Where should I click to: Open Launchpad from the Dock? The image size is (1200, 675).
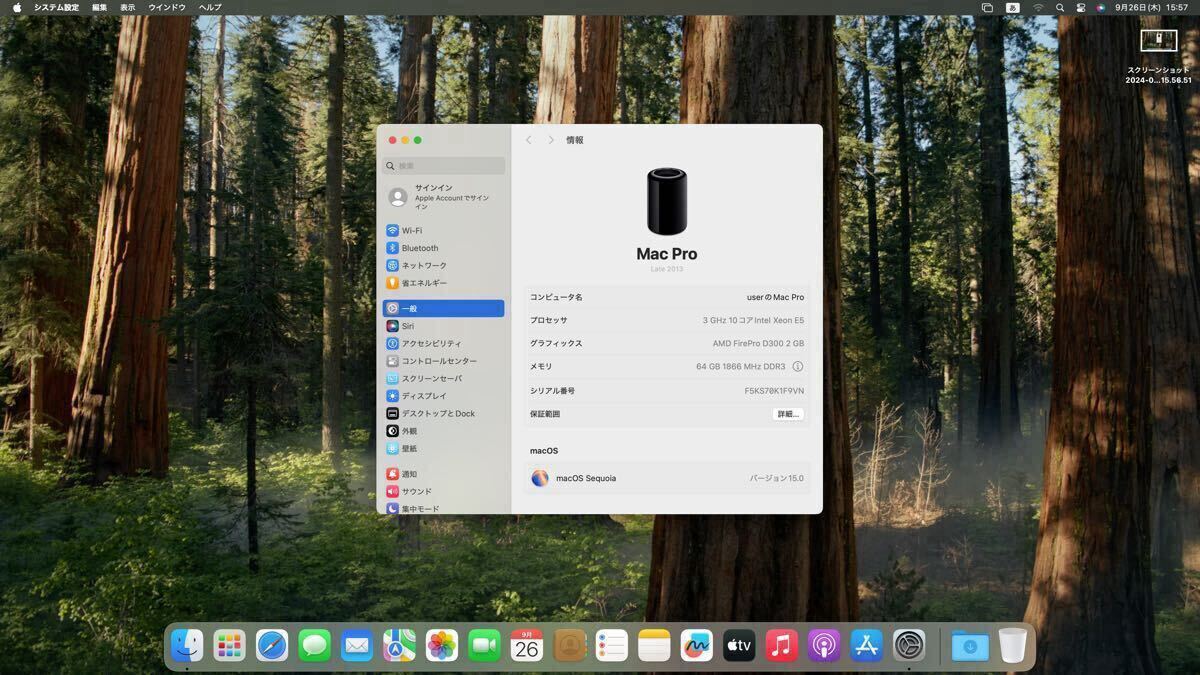point(230,646)
